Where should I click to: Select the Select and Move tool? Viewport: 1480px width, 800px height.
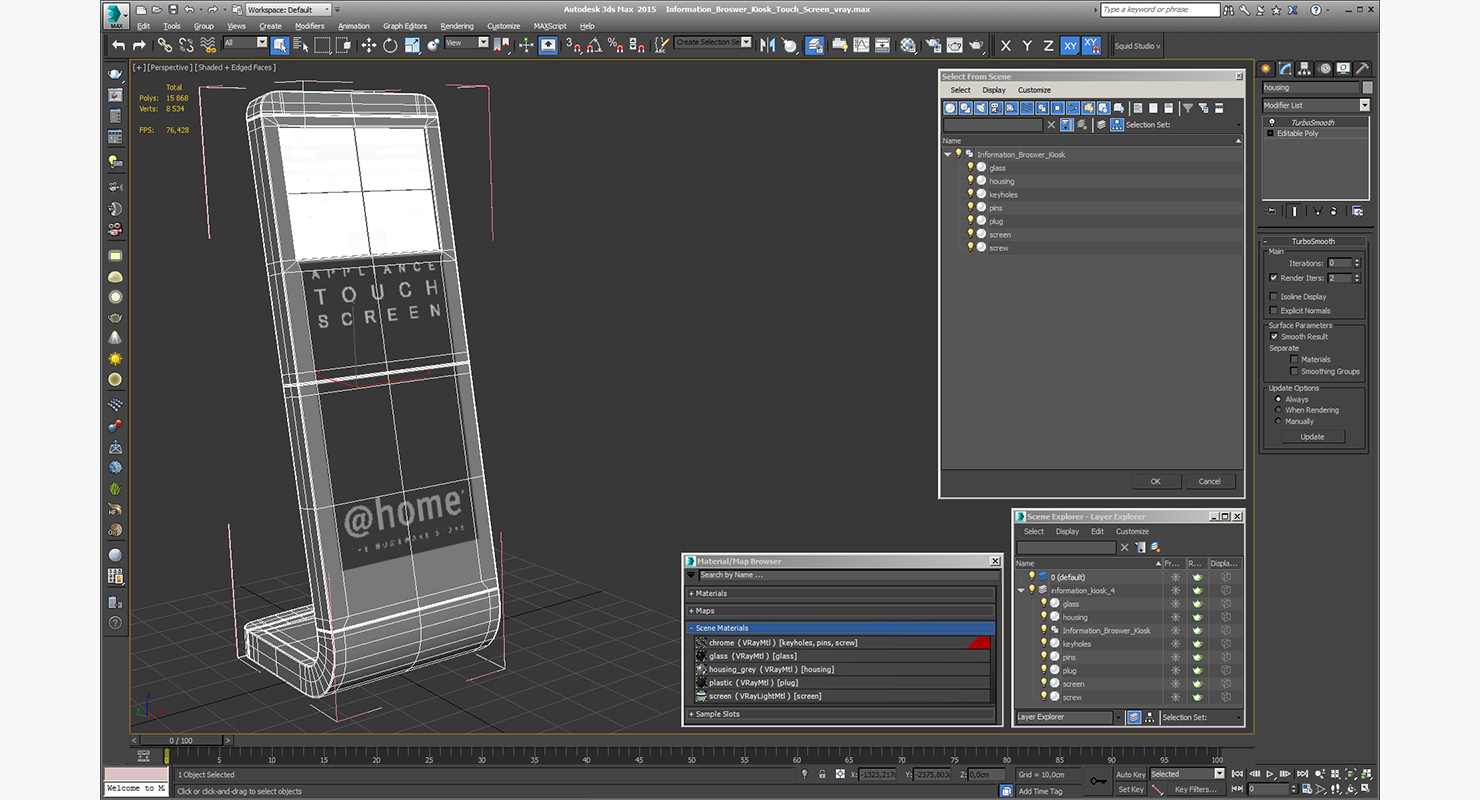coord(368,45)
